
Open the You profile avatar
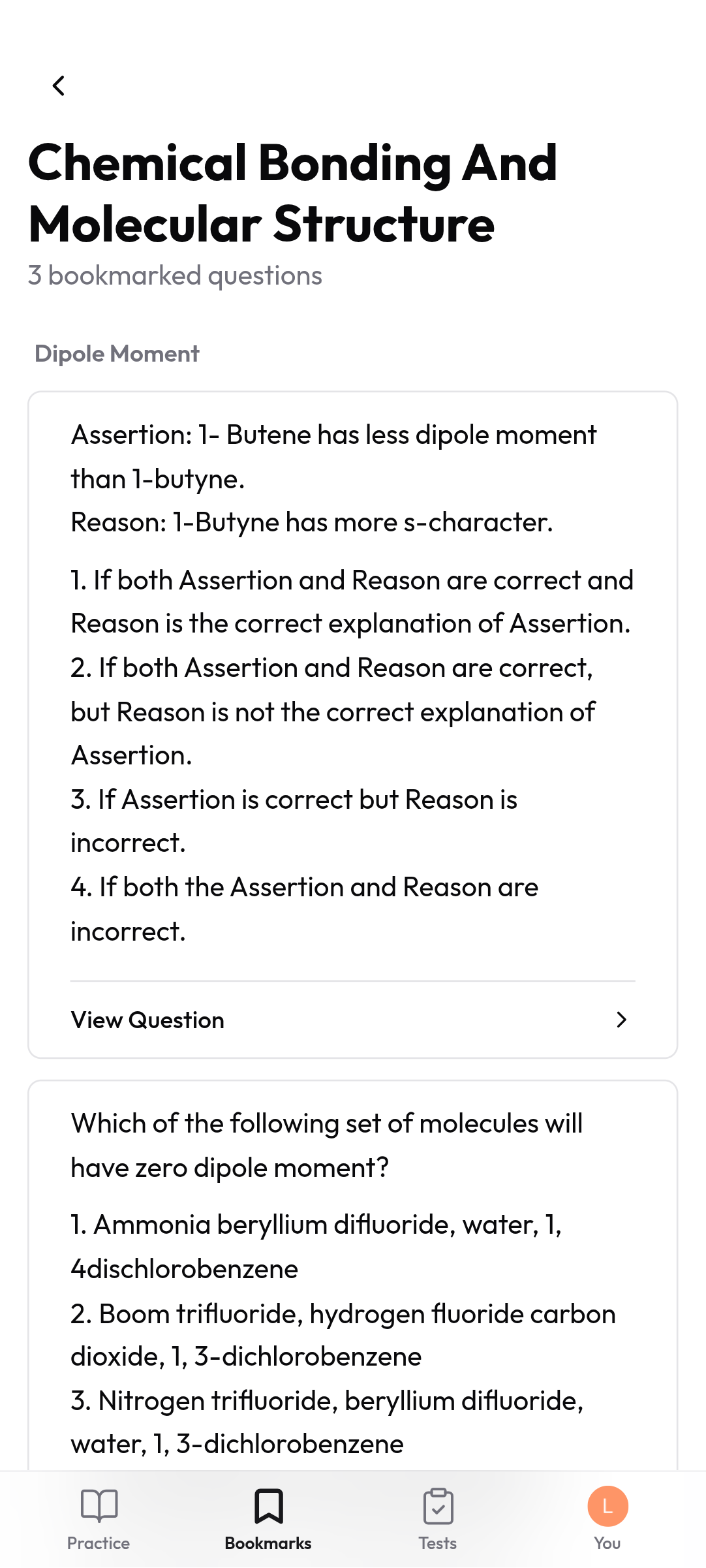point(607,1506)
